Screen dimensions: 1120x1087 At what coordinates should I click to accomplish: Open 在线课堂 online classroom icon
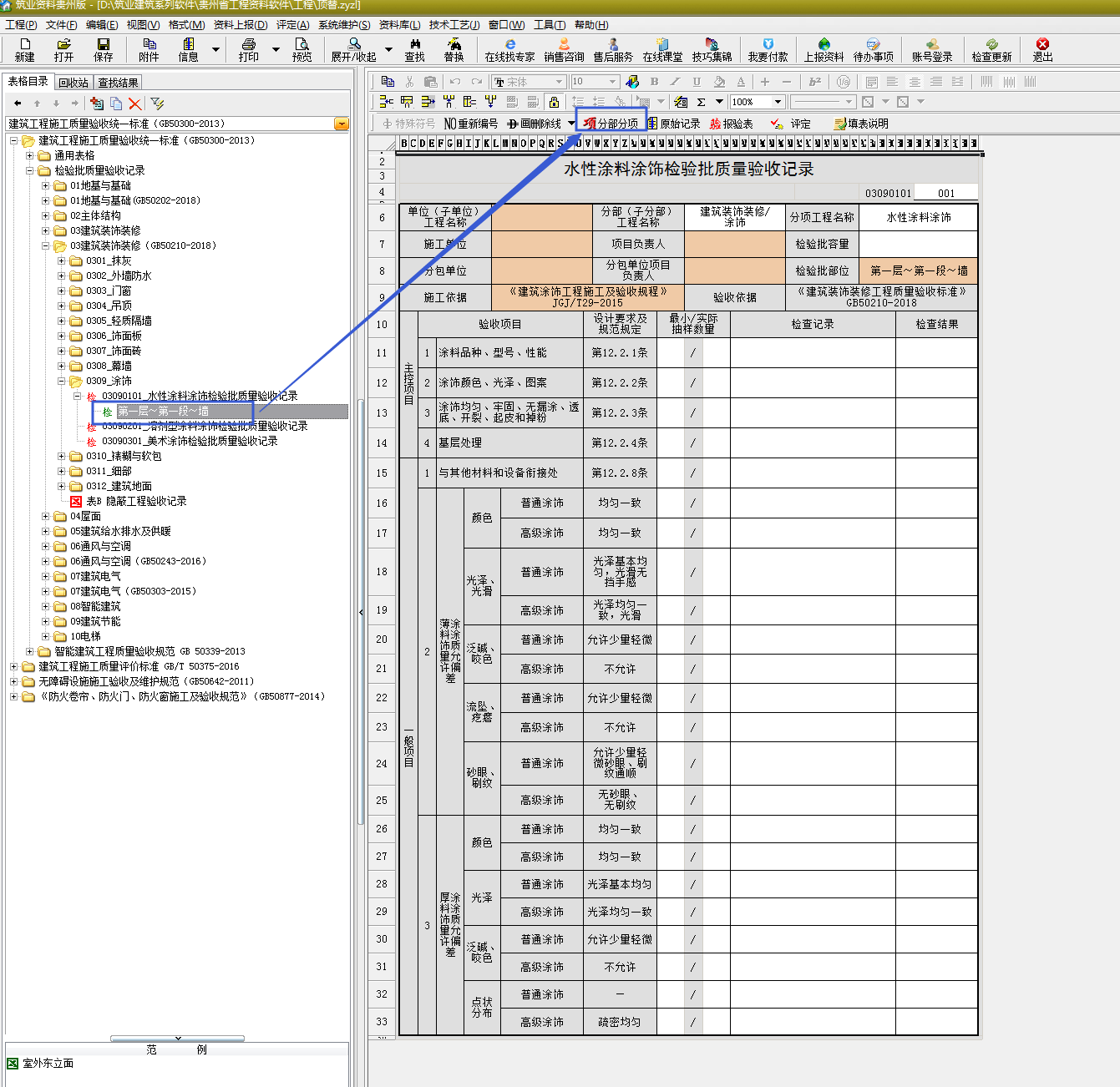click(x=662, y=49)
